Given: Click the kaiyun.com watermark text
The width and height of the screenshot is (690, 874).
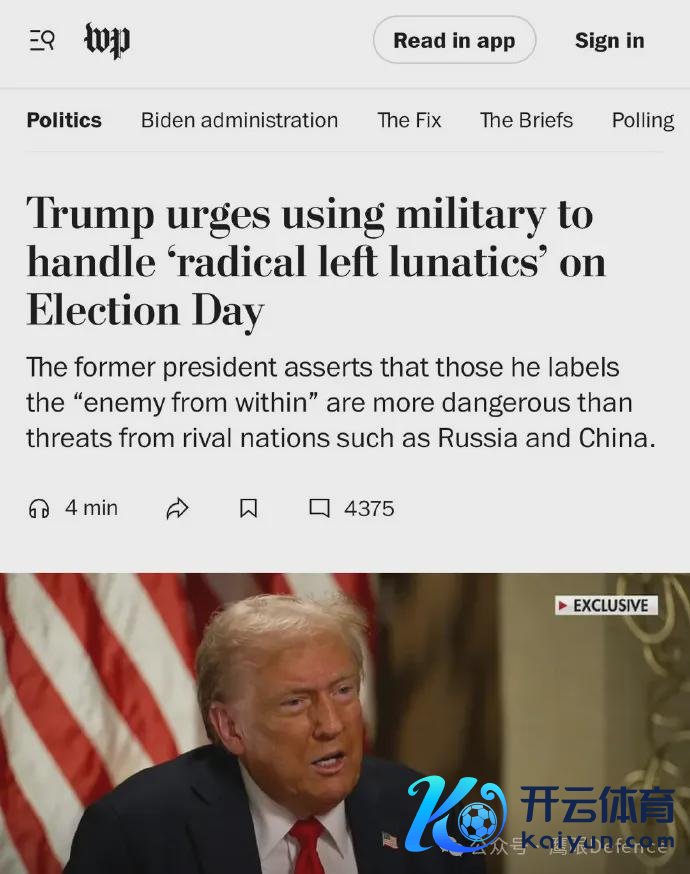Looking at the screenshot, I should click(599, 839).
